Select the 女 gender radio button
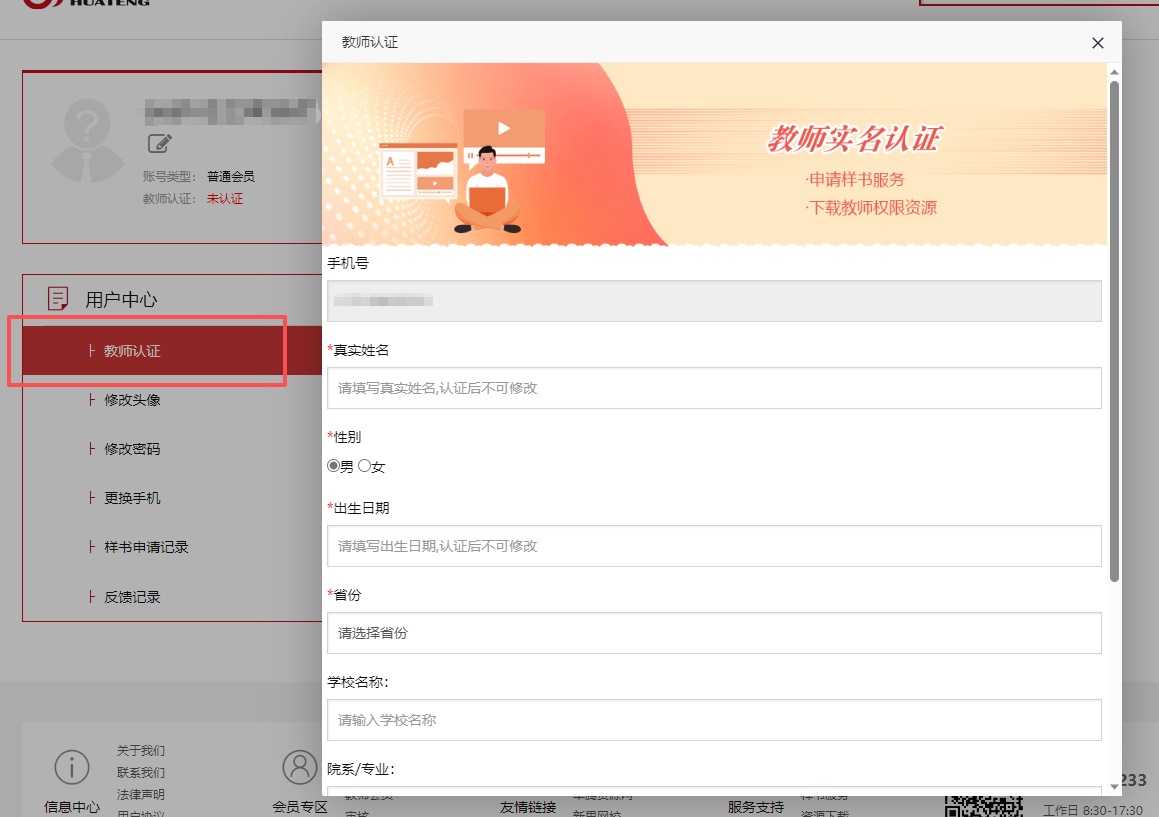This screenshot has height=817, width=1159. click(x=364, y=466)
